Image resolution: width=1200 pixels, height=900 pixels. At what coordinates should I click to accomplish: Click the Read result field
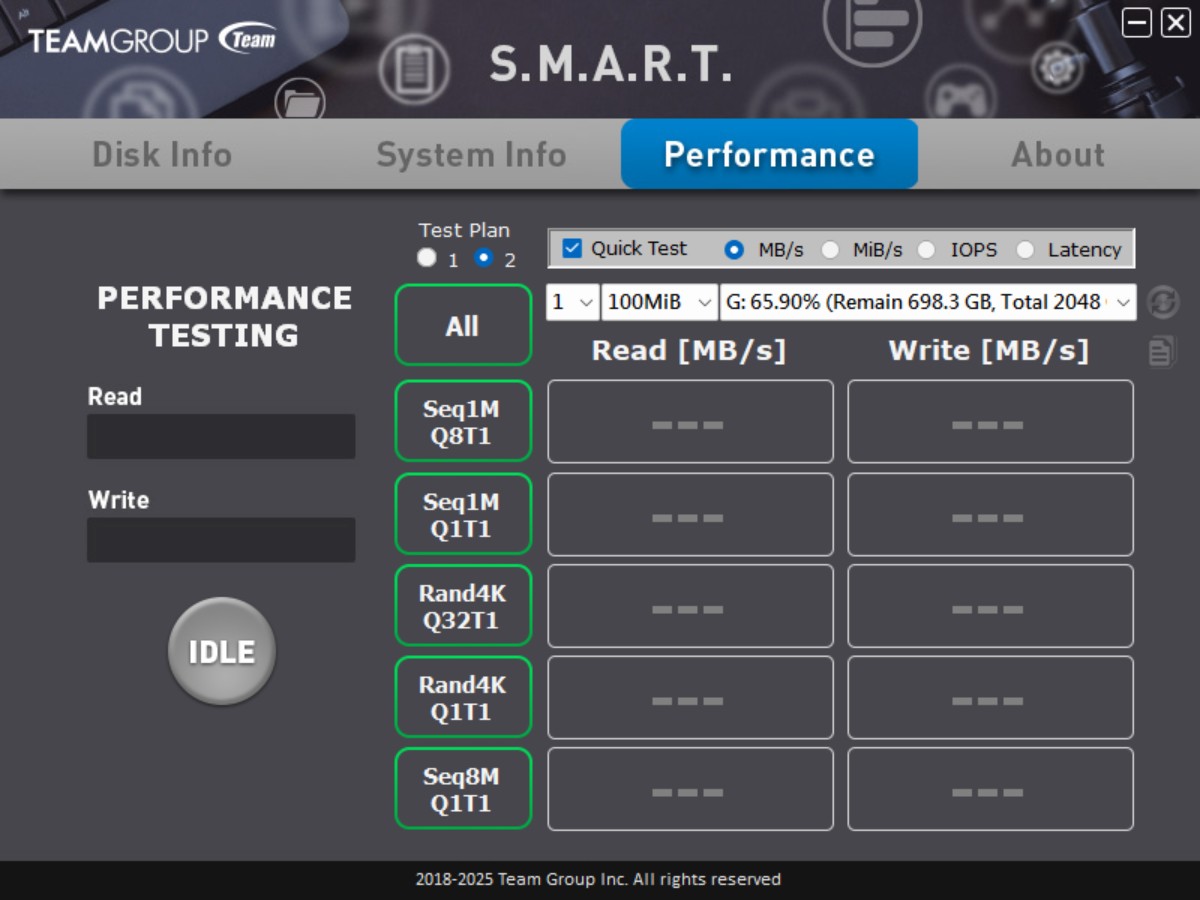tap(221, 436)
